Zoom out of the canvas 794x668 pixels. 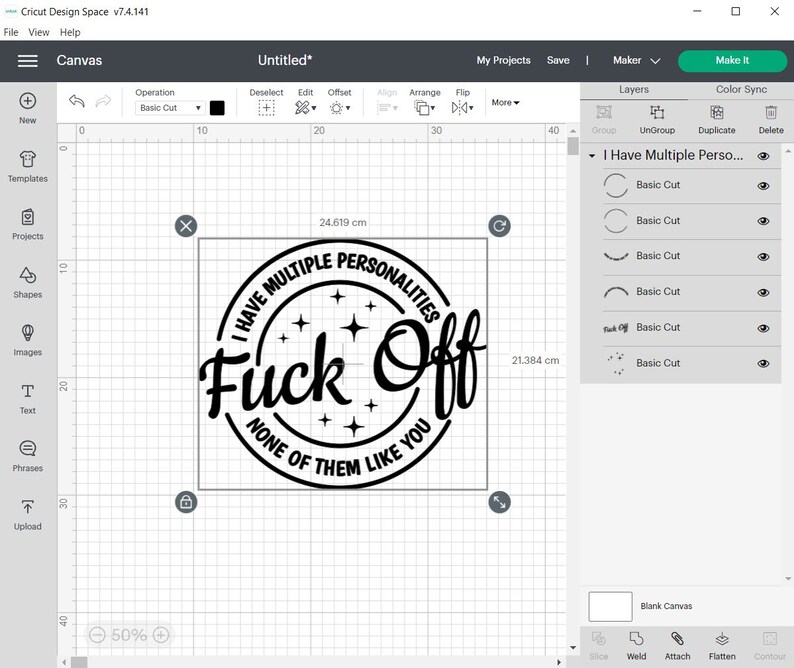point(97,635)
